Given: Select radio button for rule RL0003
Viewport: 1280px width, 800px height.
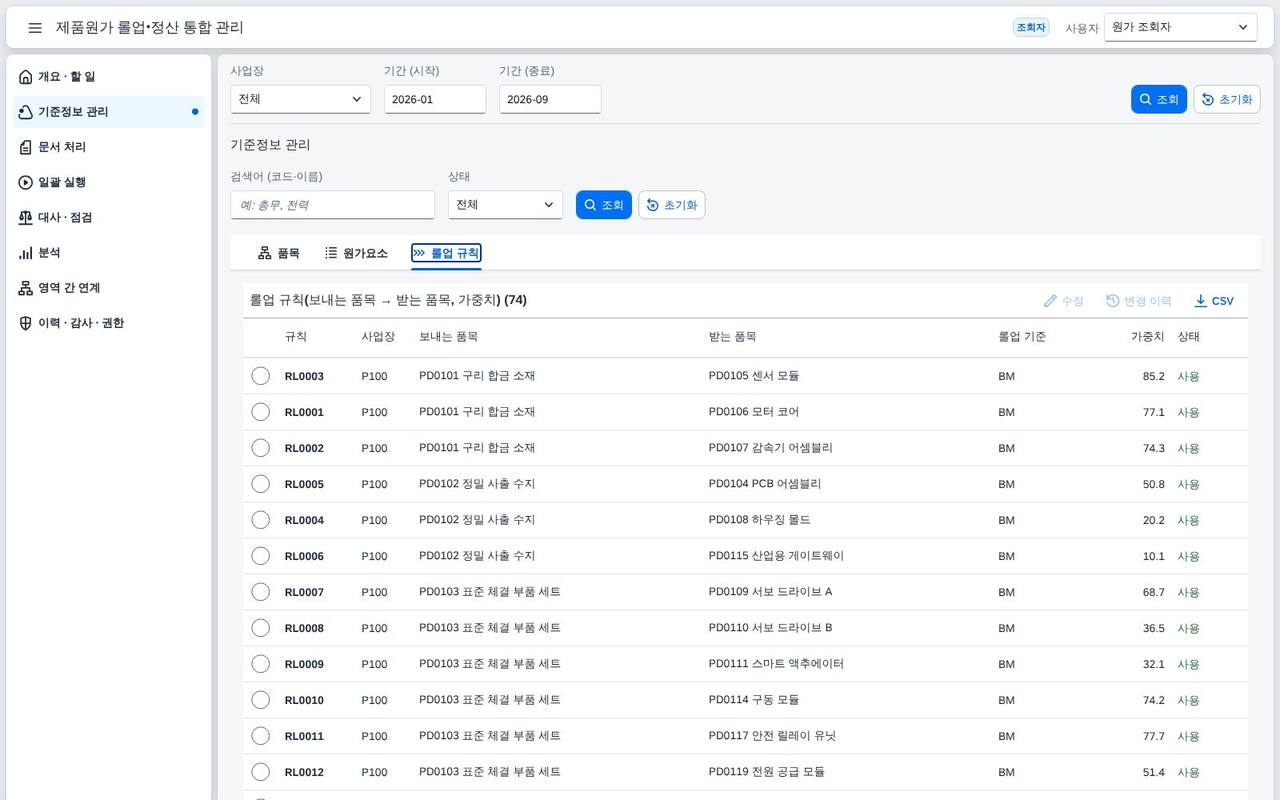Looking at the screenshot, I should click(261, 376).
